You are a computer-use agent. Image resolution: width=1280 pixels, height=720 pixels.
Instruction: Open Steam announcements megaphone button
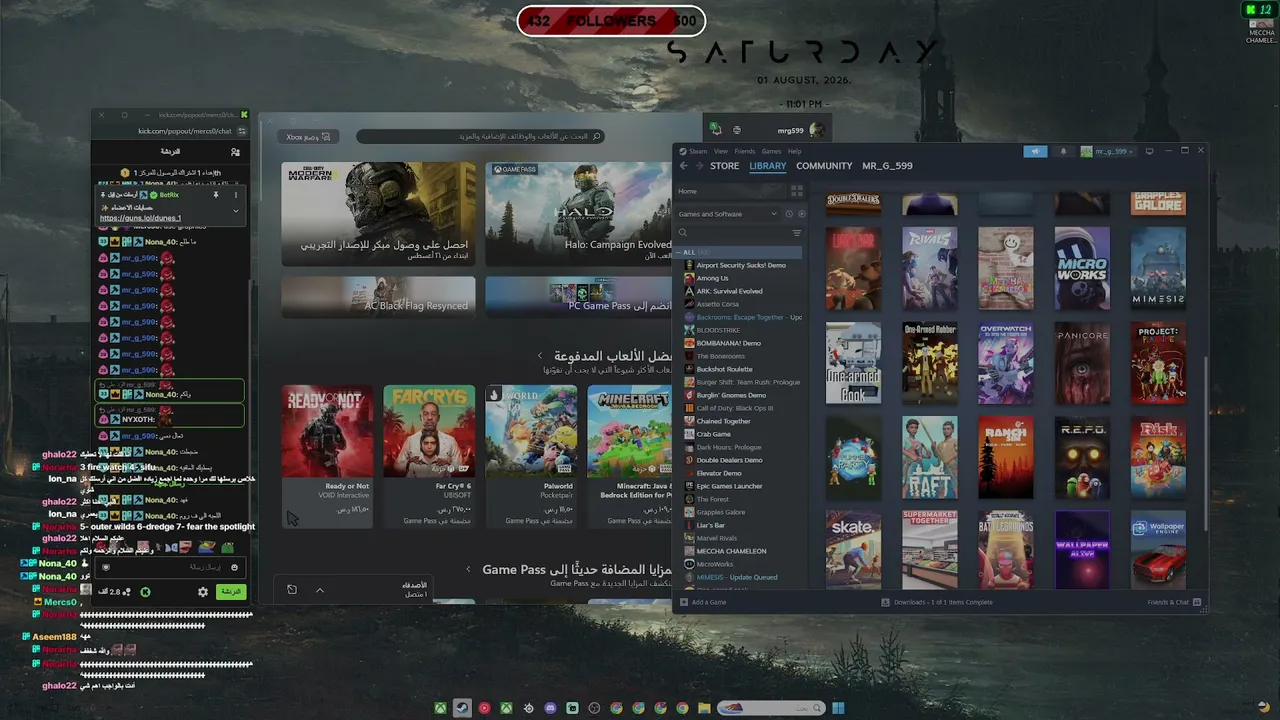(x=1035, y=151)
